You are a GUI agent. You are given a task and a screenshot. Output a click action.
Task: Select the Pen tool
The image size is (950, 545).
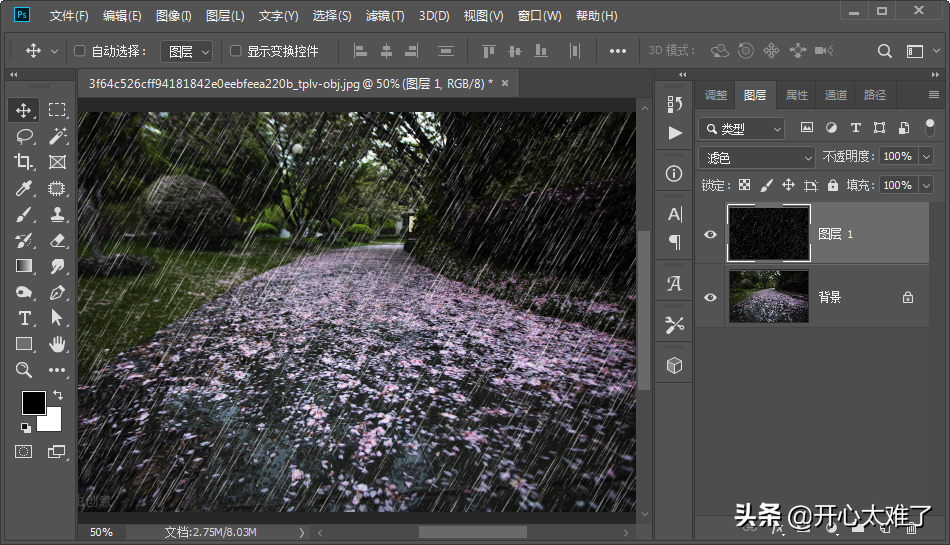(58, 292)
